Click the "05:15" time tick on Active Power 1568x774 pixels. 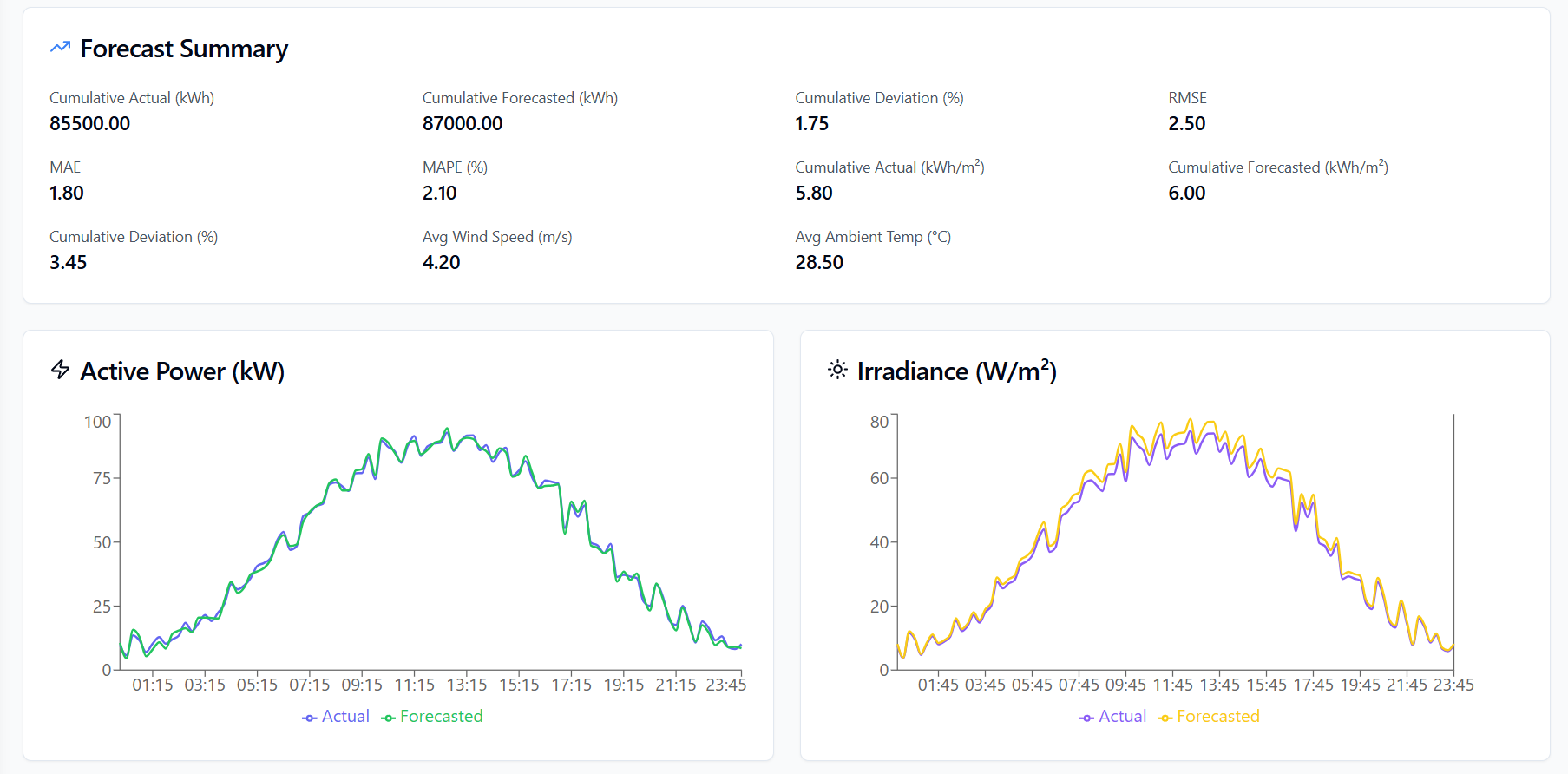pos(258,685)
